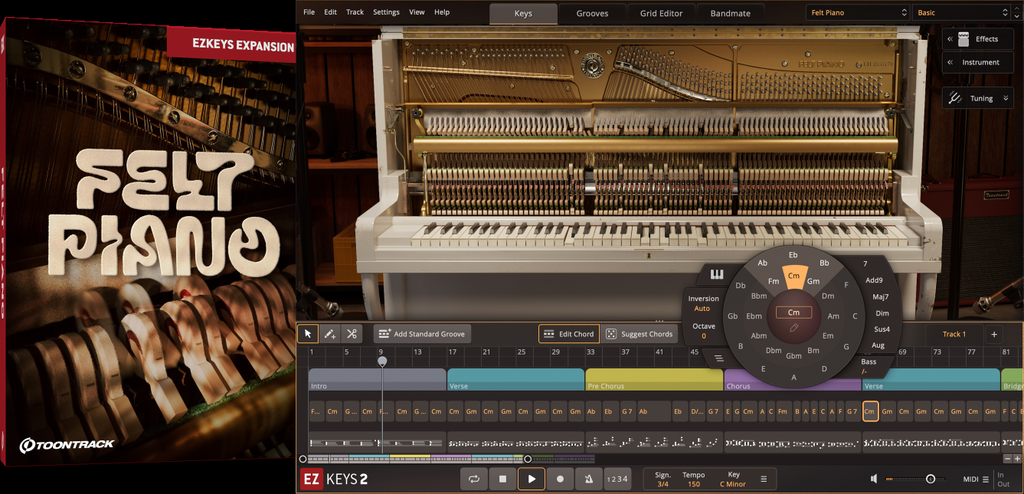Click the Tuning fork icon
Viewport: 1024px width, 494px height.
955,98
